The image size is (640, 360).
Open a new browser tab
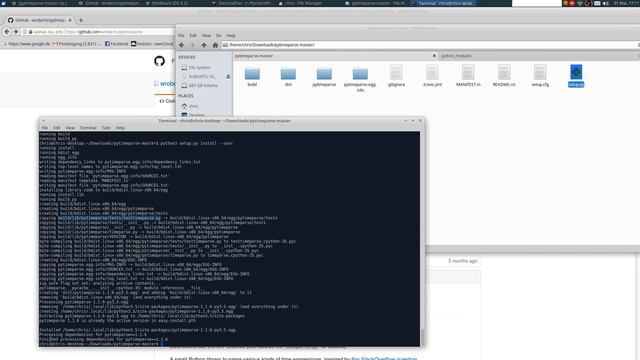[x=81, y=20]
